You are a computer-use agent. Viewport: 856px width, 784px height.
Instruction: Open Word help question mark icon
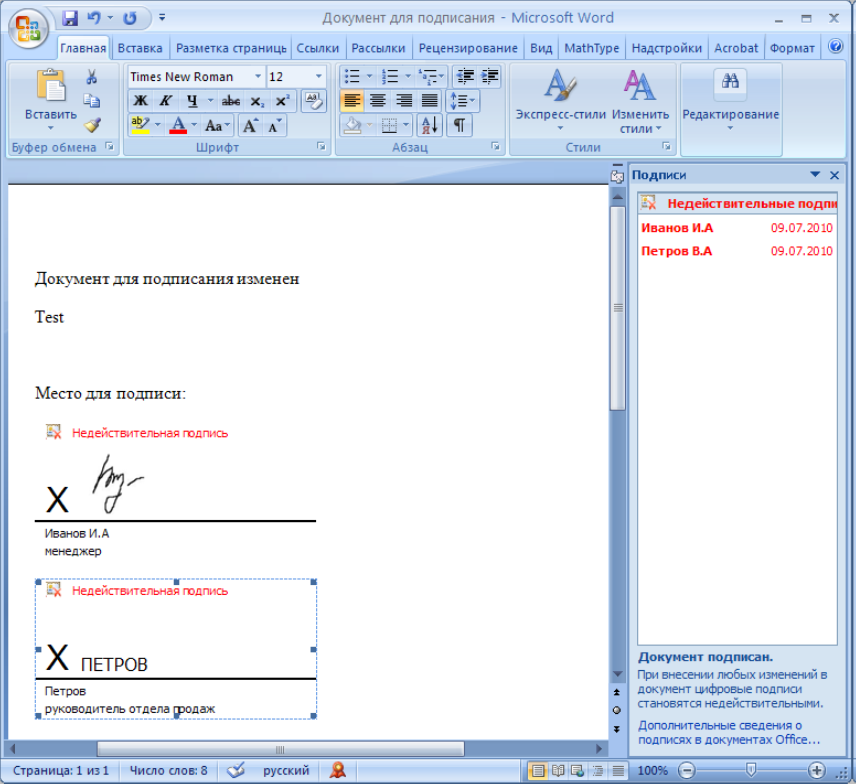(835, 47)
